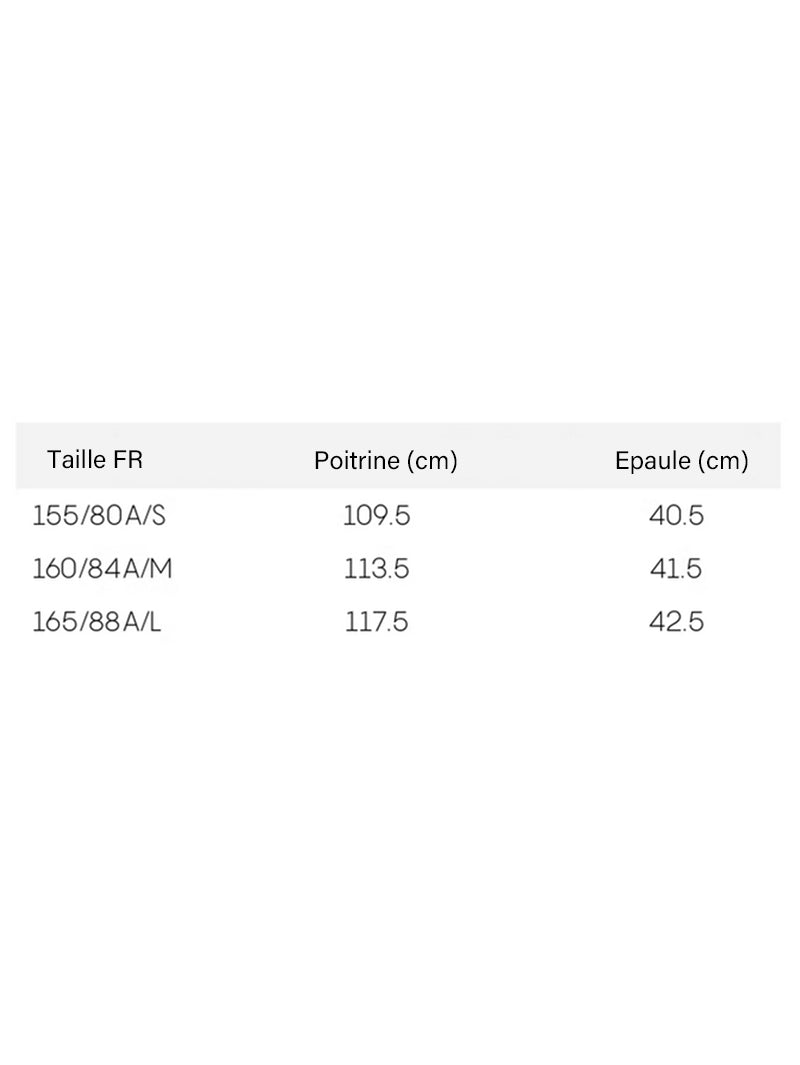800x1065 pixels.
Task: Click the 40.5 shoulder measurement
Action: pos(676,516)
